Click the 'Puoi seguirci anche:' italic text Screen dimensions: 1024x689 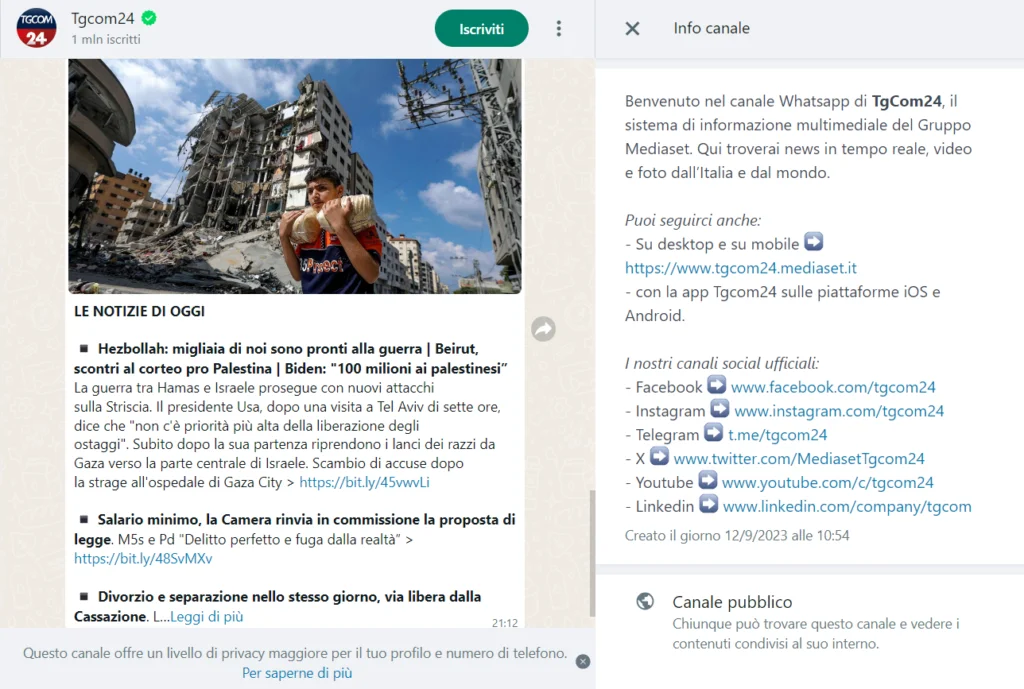pos(693,221)
